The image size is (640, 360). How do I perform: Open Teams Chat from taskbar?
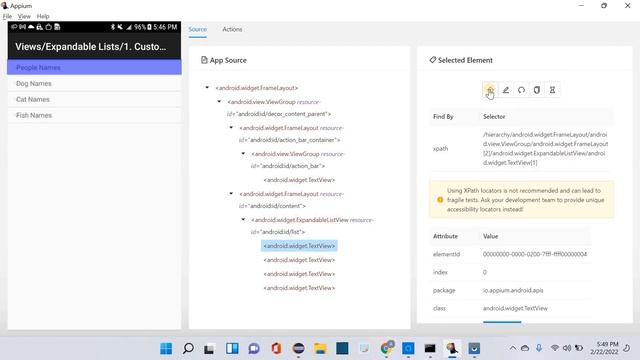pyautogui.click(x=254, y=349)
